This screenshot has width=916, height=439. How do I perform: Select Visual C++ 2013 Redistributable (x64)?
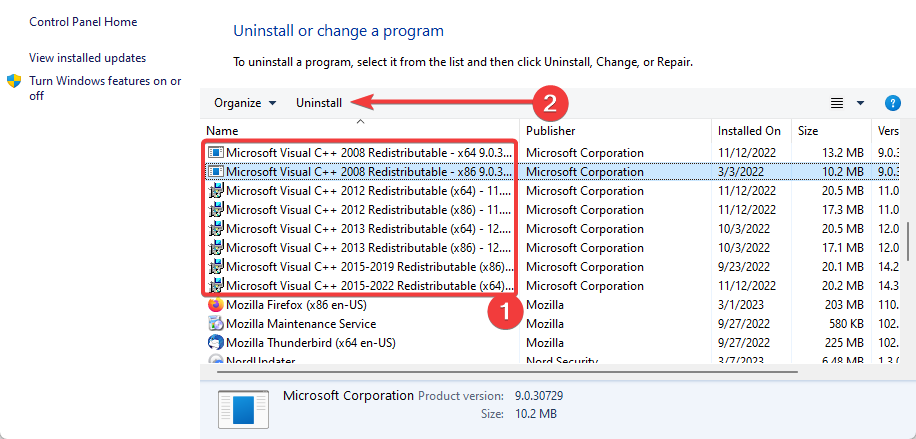(370, 229)
